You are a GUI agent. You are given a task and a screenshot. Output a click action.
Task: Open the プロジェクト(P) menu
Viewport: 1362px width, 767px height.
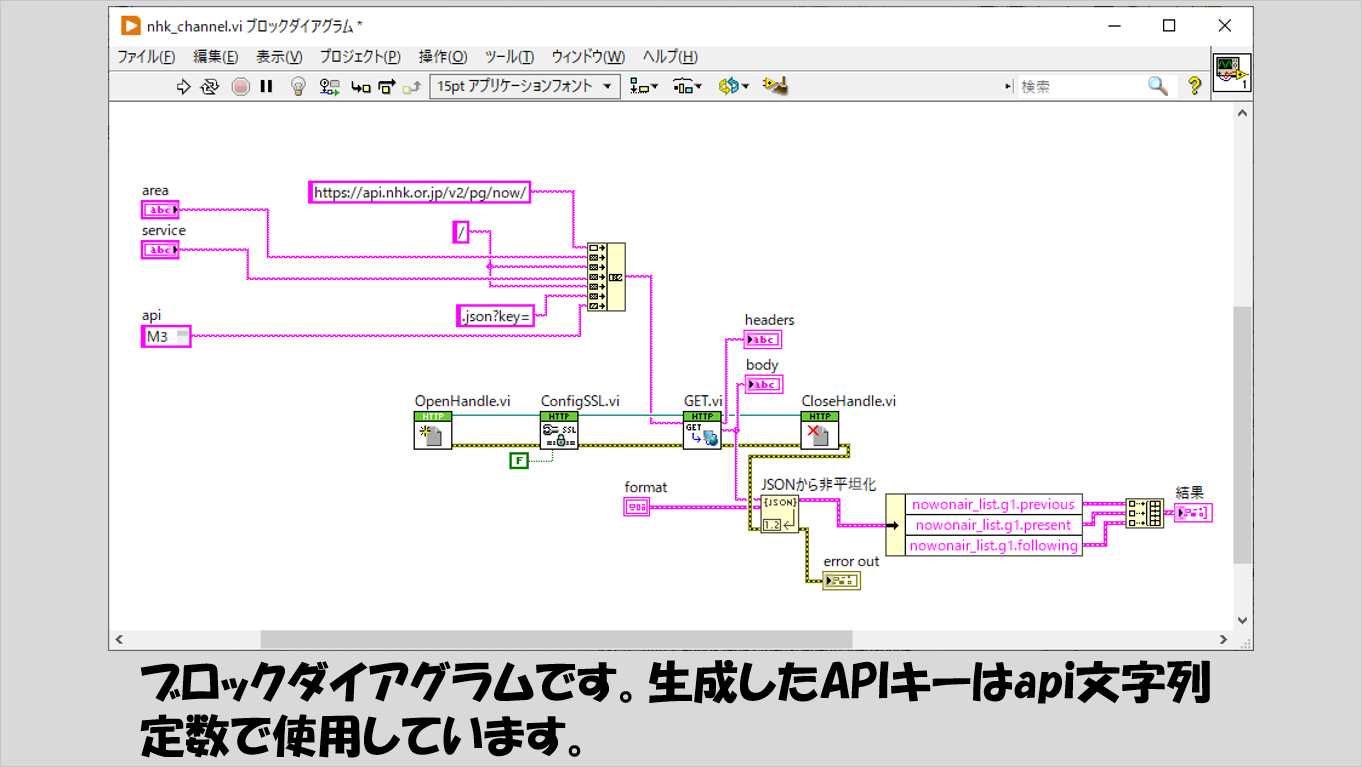pyautogui.click(x=360, y=57)
